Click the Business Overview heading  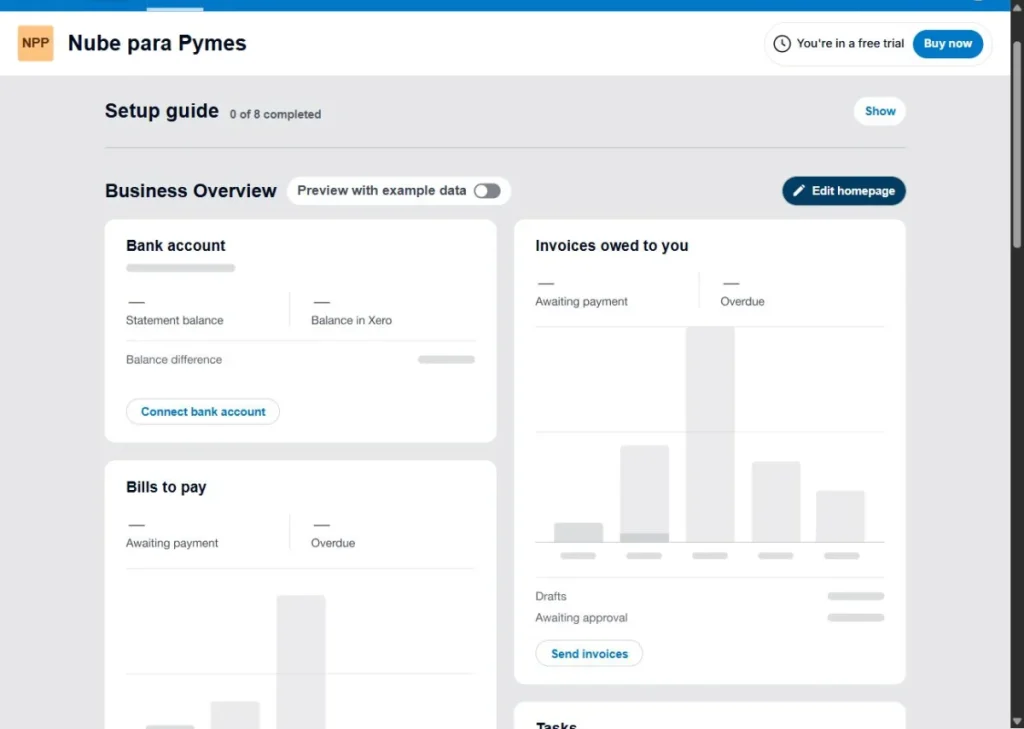click(191, 191)
